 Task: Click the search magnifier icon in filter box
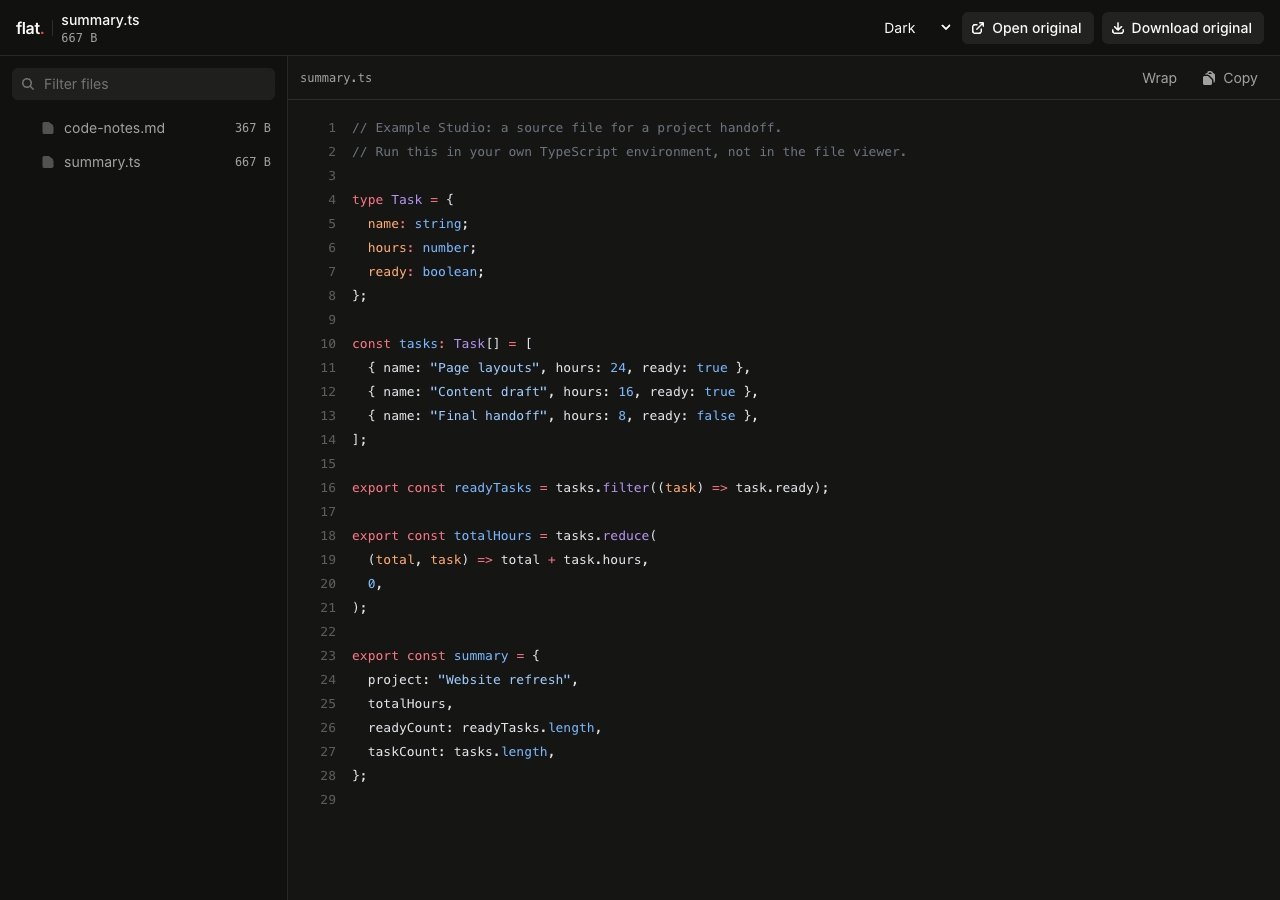(28, 84)
